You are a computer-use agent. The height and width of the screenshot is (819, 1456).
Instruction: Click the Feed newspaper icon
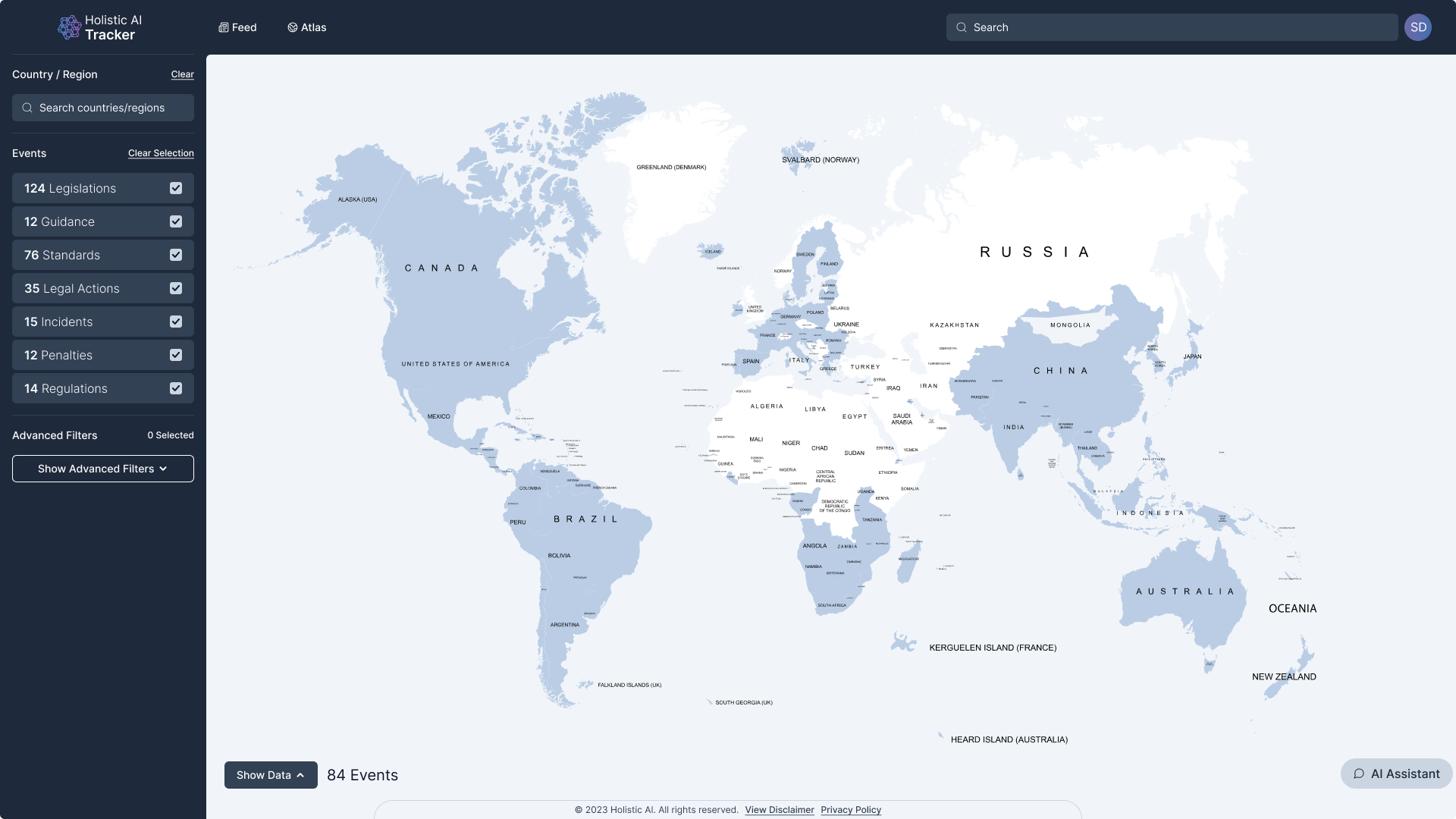coord(224,27)
